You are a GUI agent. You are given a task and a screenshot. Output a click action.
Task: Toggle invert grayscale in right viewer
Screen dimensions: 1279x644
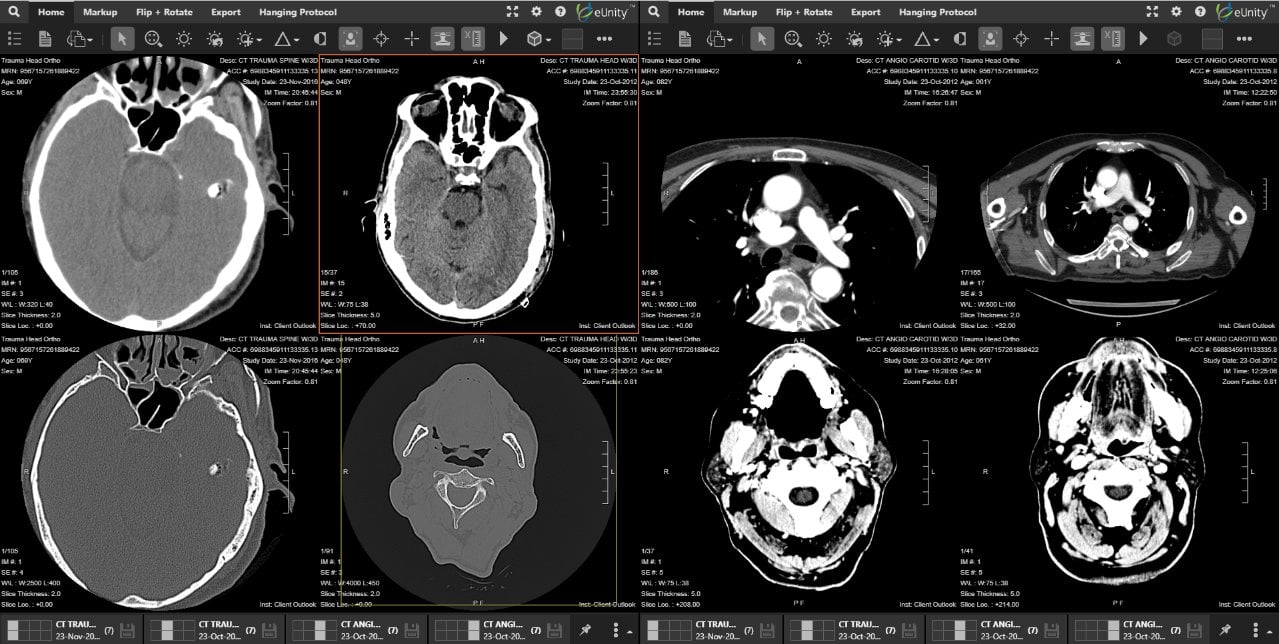(x=960, y=39)
